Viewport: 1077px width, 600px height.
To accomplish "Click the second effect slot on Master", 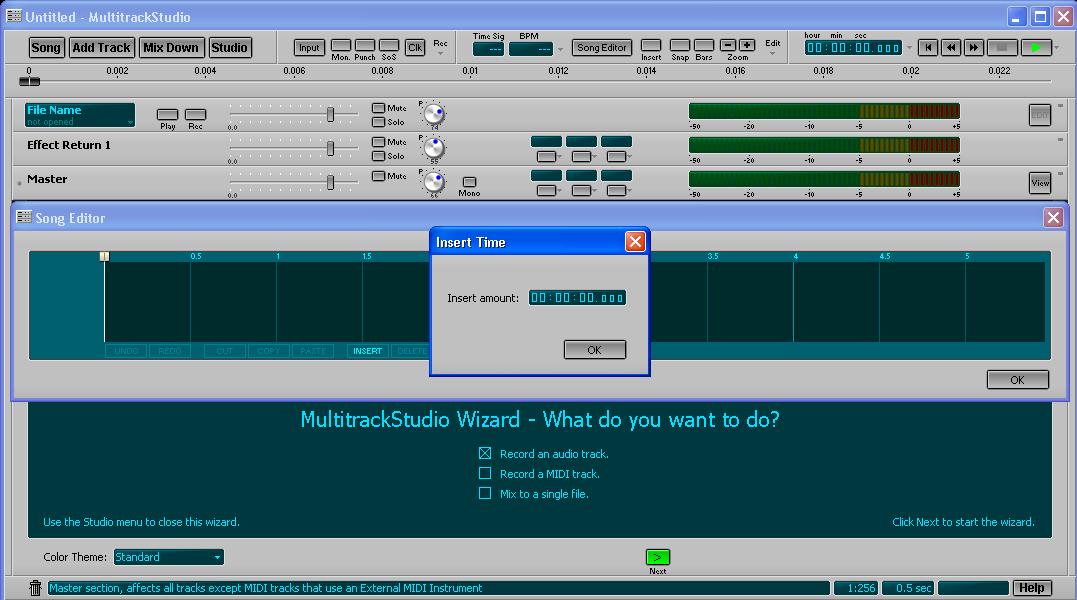I will pos(581,176).
